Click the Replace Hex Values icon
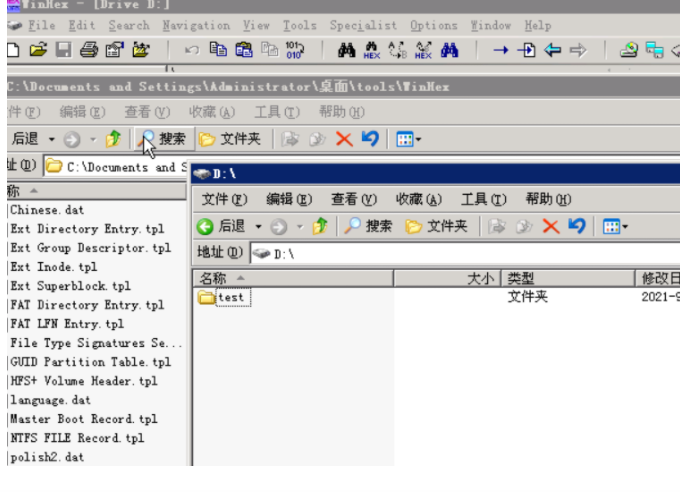 coord(423,50)
